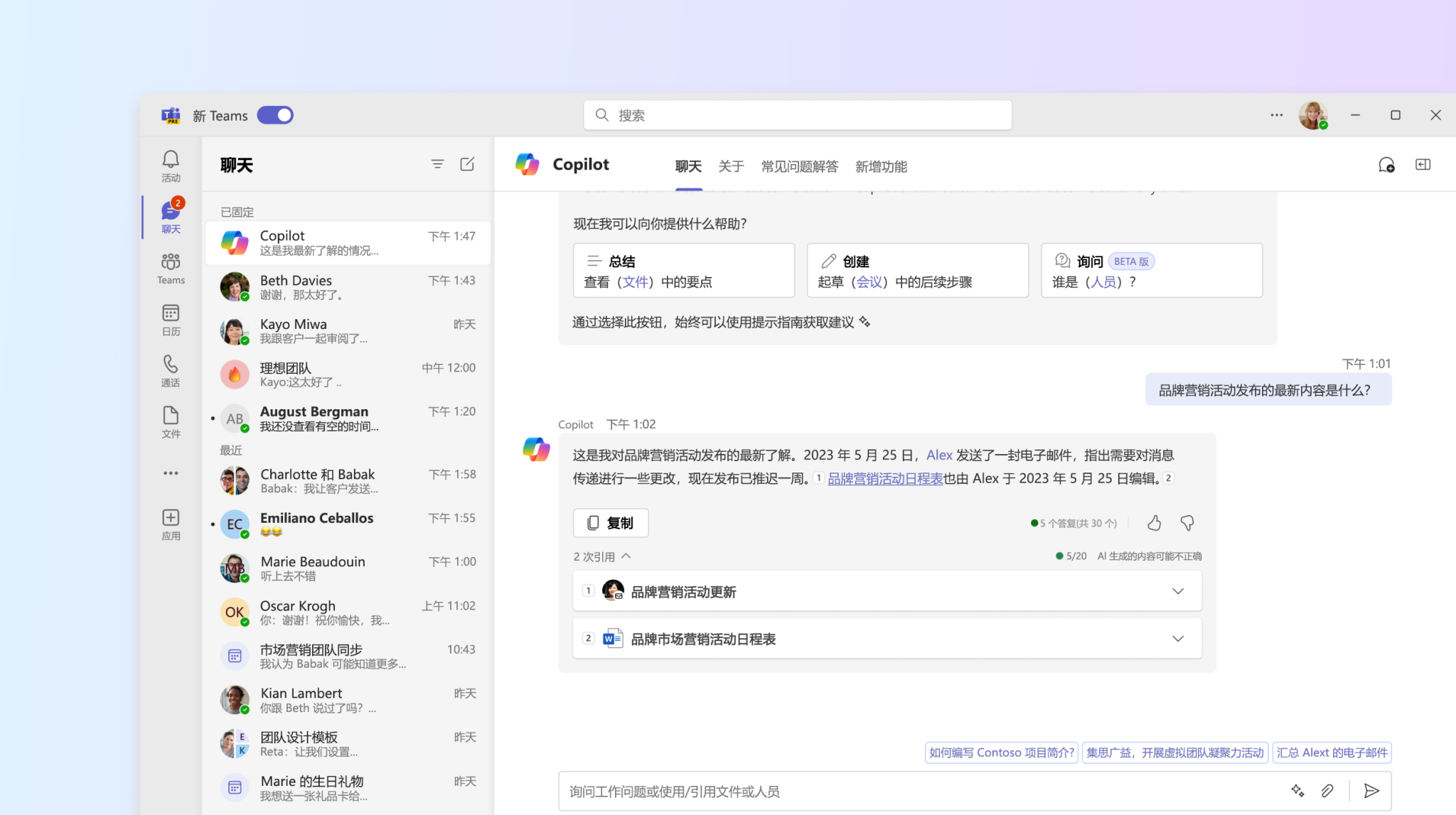Expand the 2次引用 references section
This screenshot has height=815, width=1456.
[x=600, y=556]
